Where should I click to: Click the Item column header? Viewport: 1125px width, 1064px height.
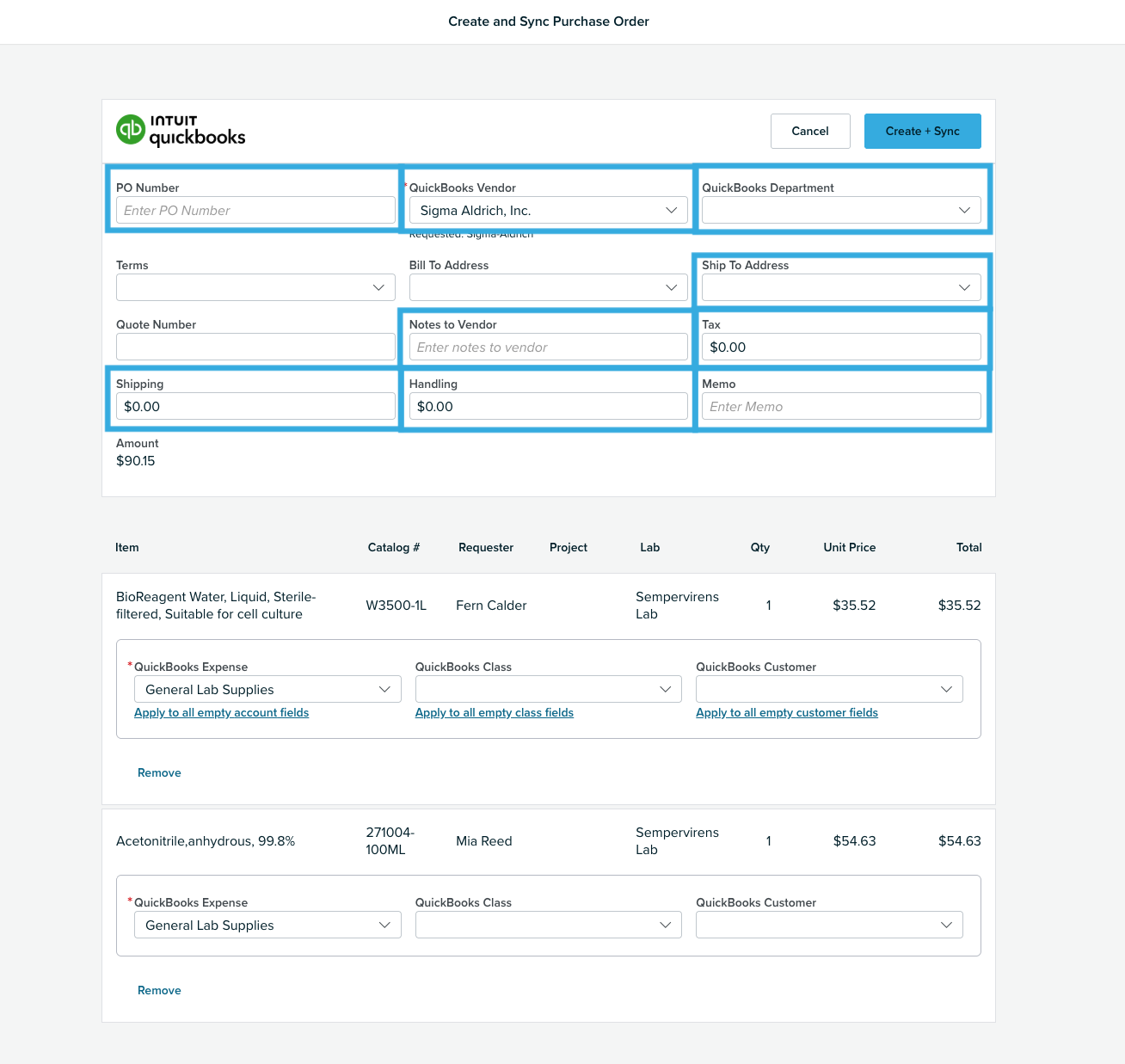[127, 547]
